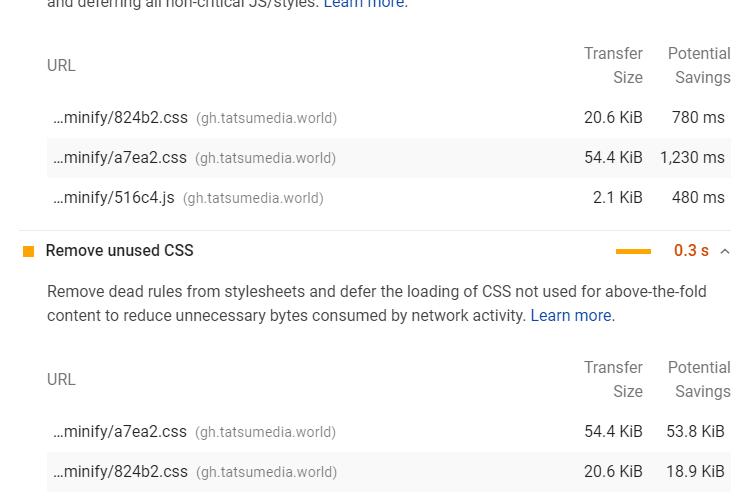Viewport: 750px width, 500px height.
Task: Select the 2.1 KiB transfer size value
Action: (x=617, y=198)
